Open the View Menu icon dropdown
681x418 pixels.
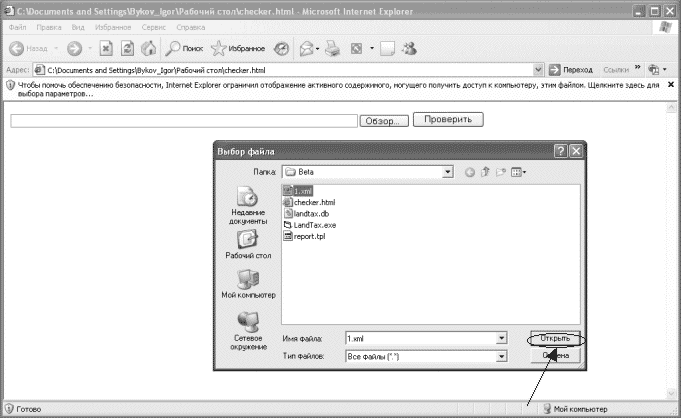519,172
